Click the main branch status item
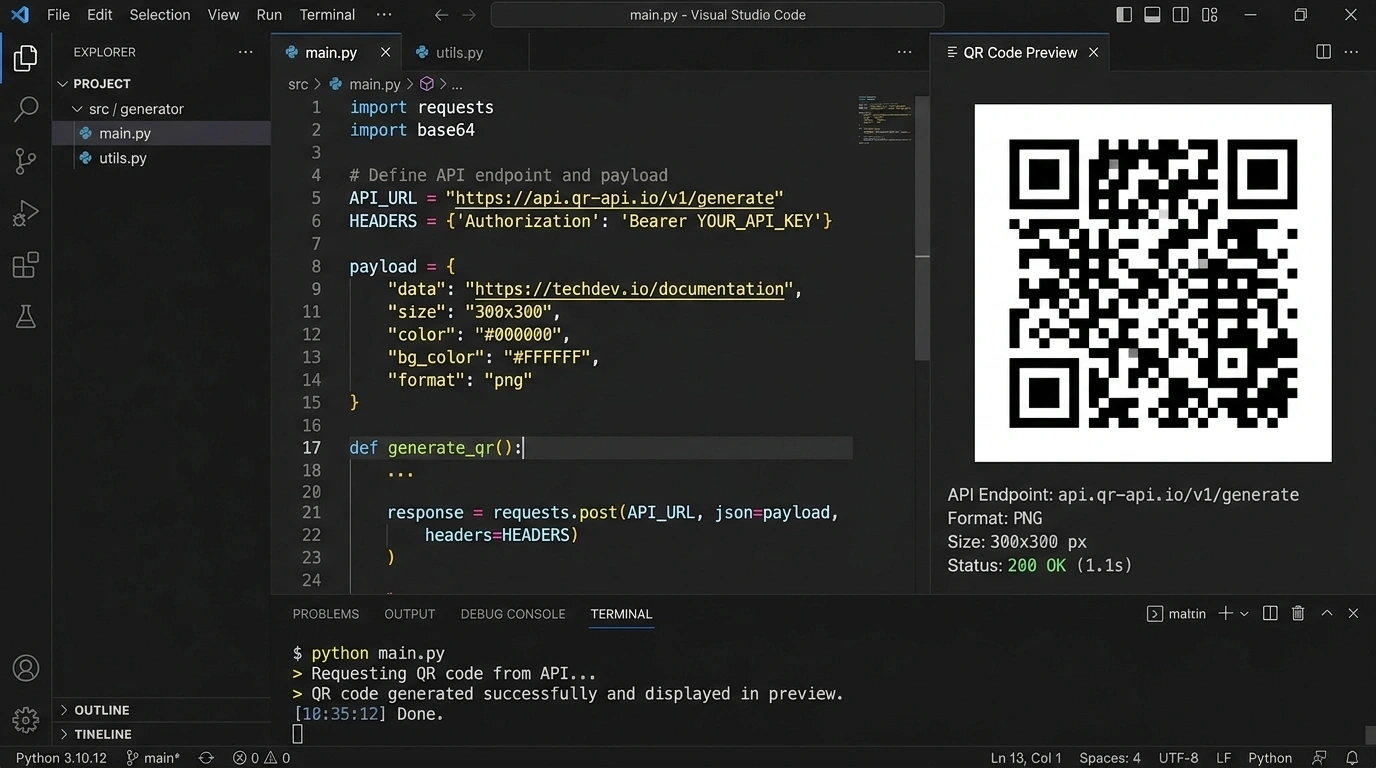The width and height of the screenshot is (1376, 768). coord(153,758)
